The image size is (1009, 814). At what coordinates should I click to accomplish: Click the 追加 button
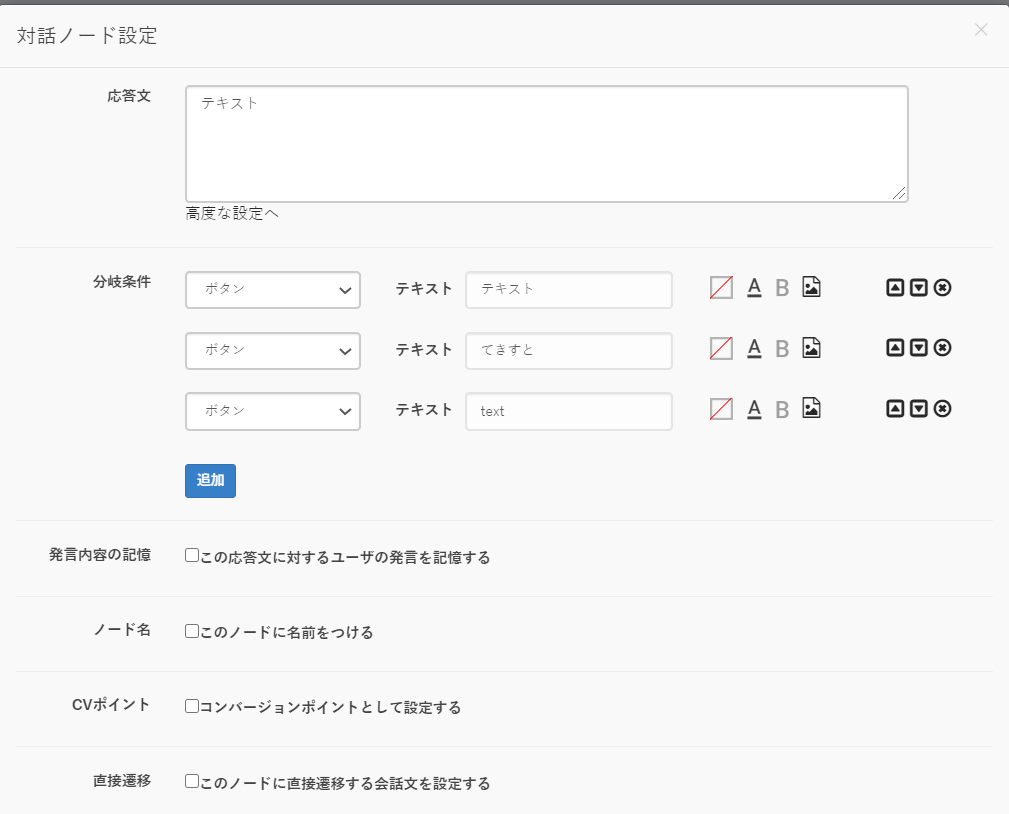pyautogui.click(x=210, y=481)
